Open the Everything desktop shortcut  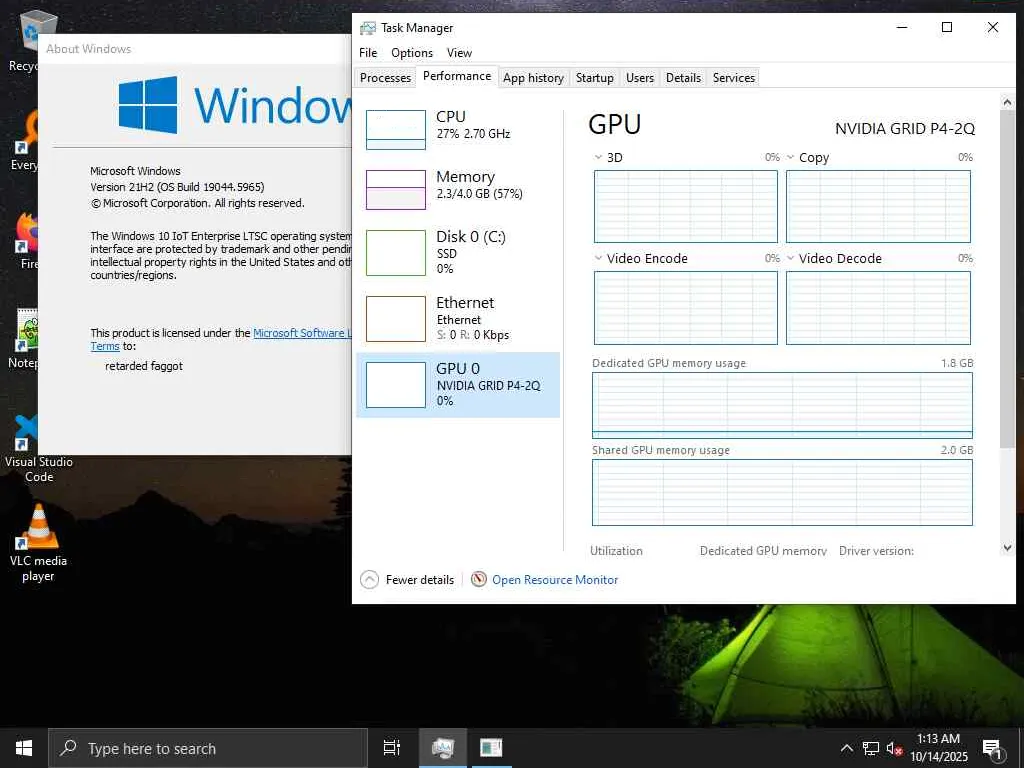(x=27, y=132)
